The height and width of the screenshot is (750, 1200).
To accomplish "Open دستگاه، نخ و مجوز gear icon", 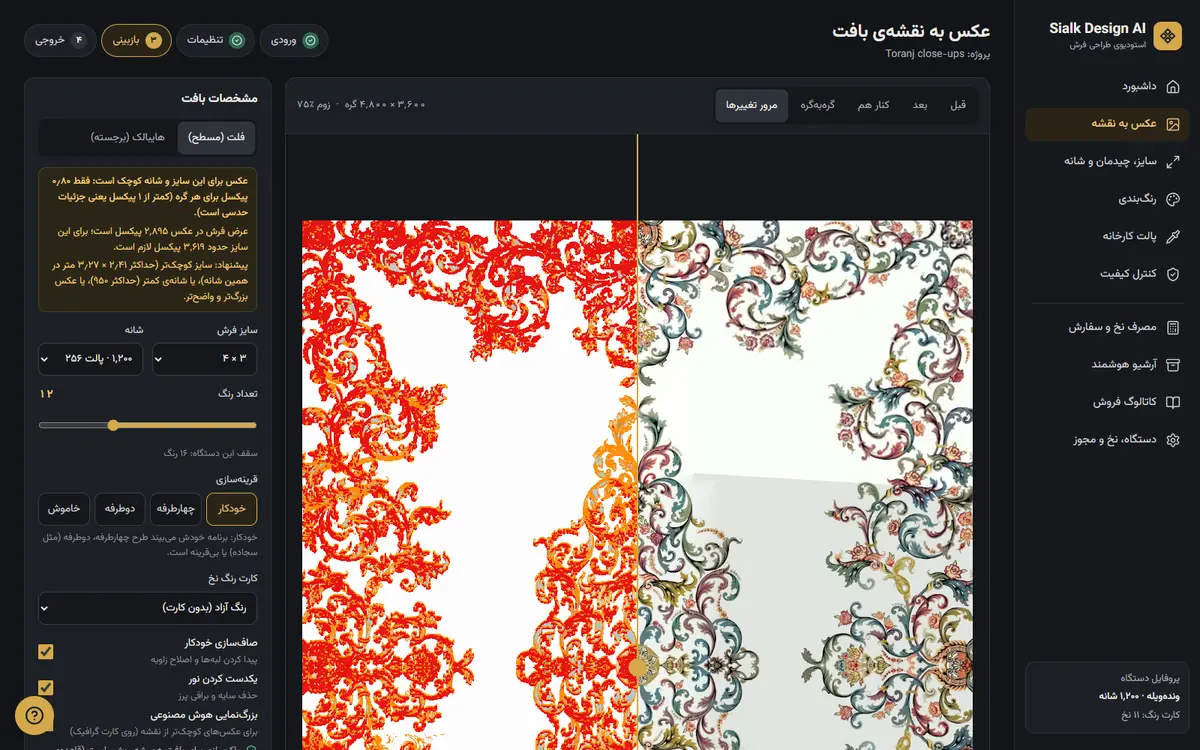I will click(1173, 440).
